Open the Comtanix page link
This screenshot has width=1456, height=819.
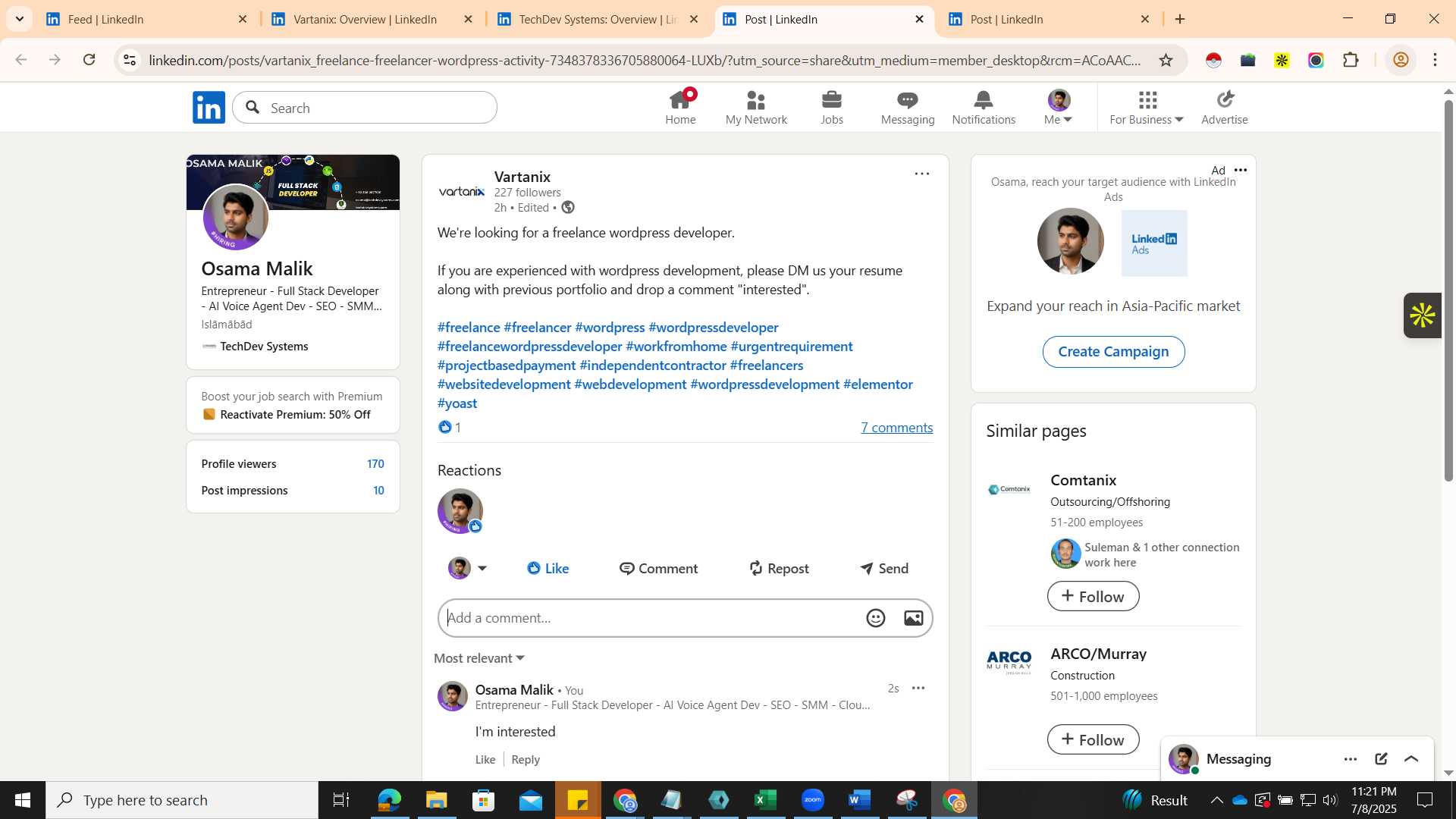[1083, 480]
